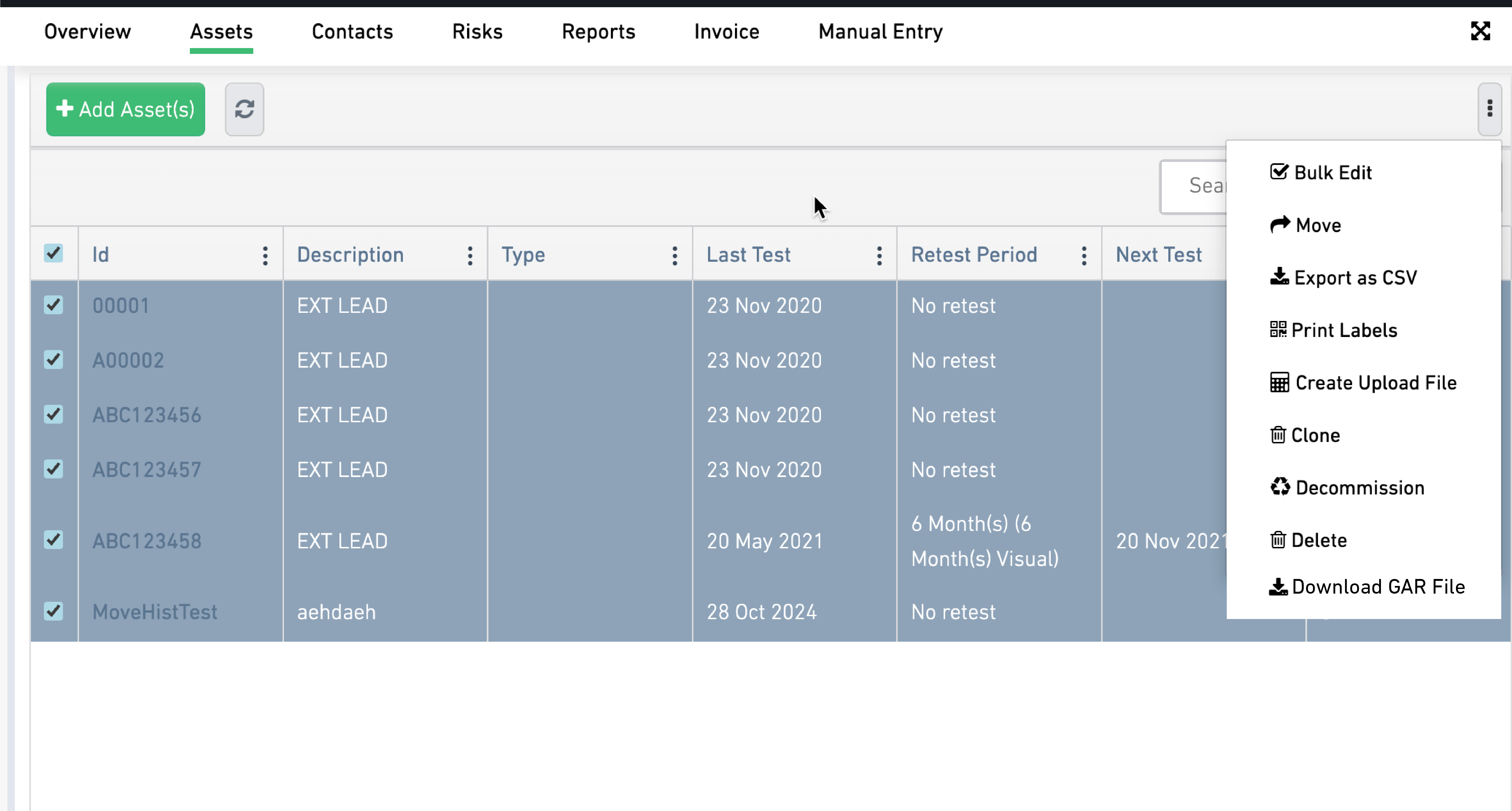Image resolution: width=1512 pixels, height=811 pixels.
Task: Sort by the Last Test column header
Action: click(748, 255)
